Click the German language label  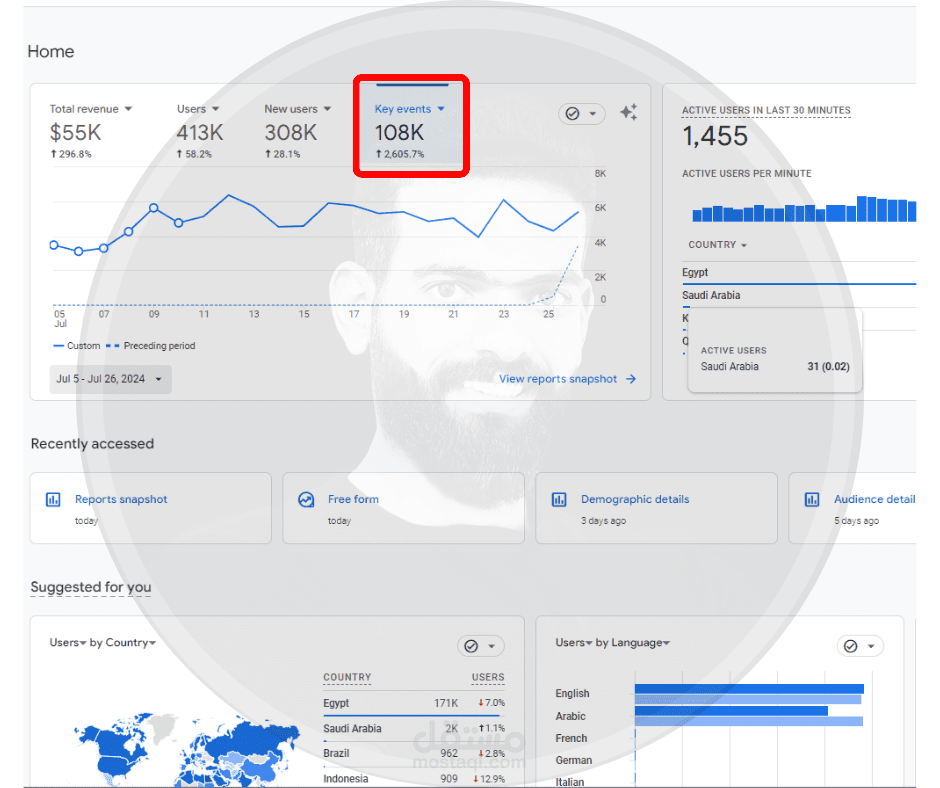[574, 760]
